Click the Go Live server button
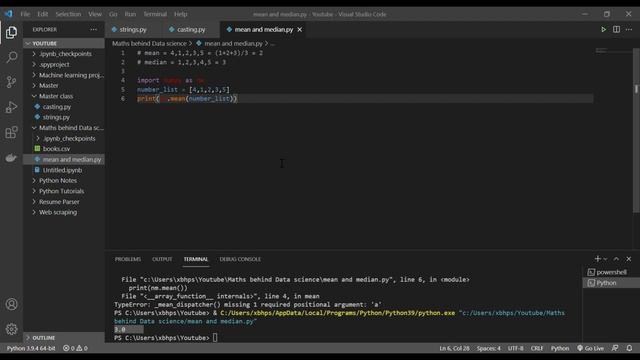 click(x=590, y=348)
